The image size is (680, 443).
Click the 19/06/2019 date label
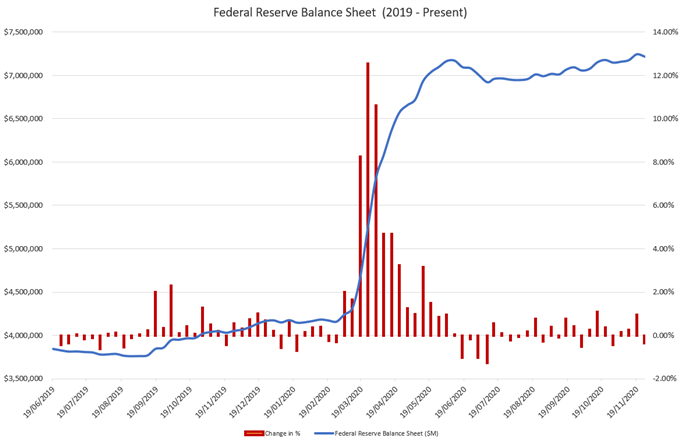tap(38, 402)
